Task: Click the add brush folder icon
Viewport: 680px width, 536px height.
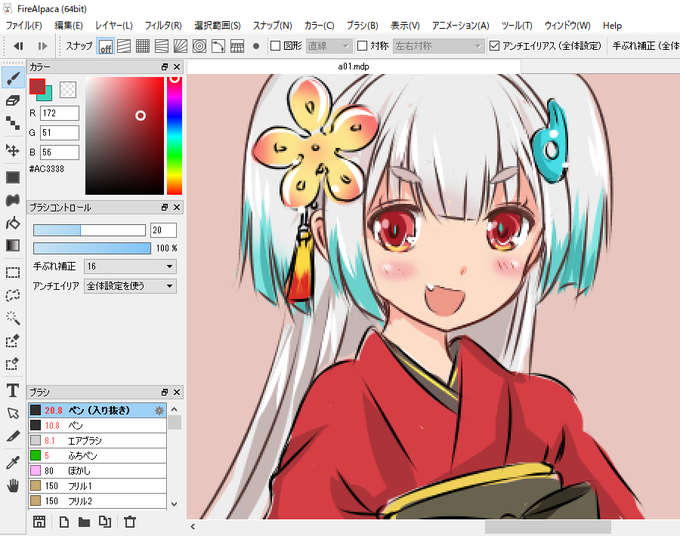Action: (x=84, y=522)
